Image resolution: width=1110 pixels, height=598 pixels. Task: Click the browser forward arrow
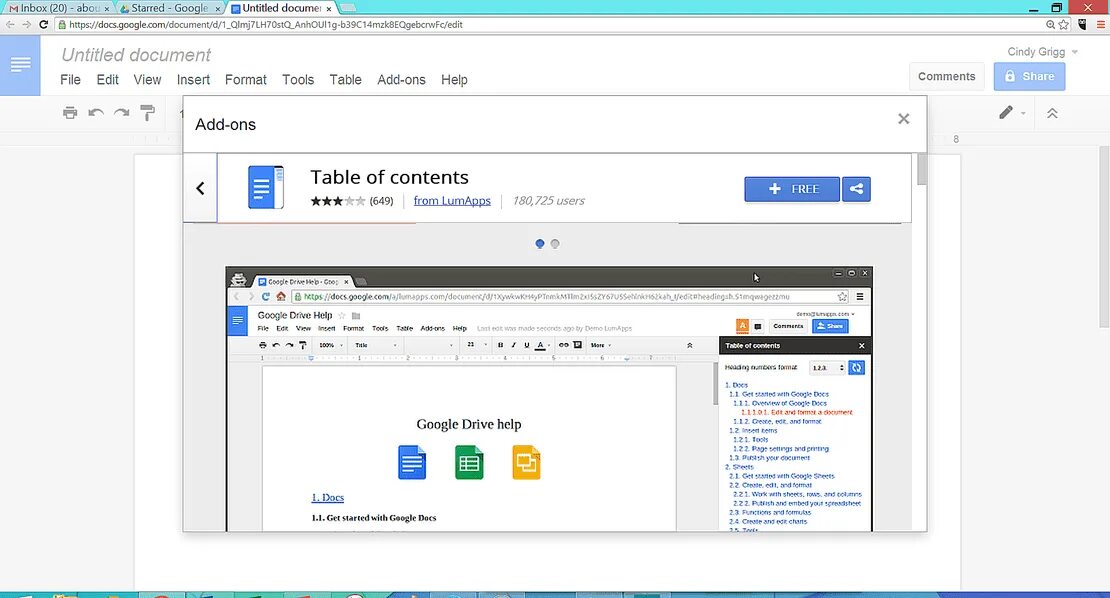[26, 24]
